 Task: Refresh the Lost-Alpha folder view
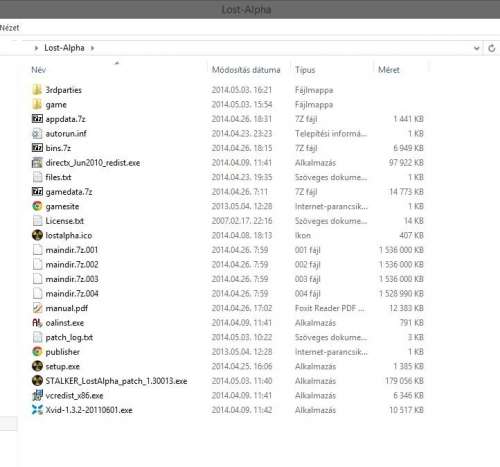coord(492,48)
